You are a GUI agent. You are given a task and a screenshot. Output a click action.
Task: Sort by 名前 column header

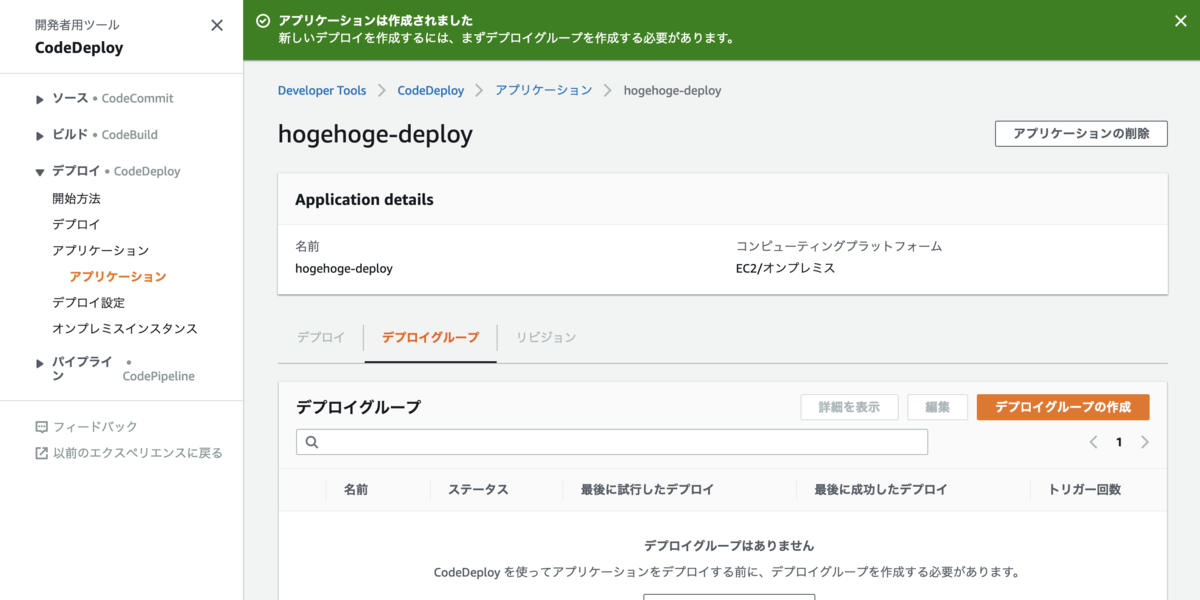click(x=356, y=490)
